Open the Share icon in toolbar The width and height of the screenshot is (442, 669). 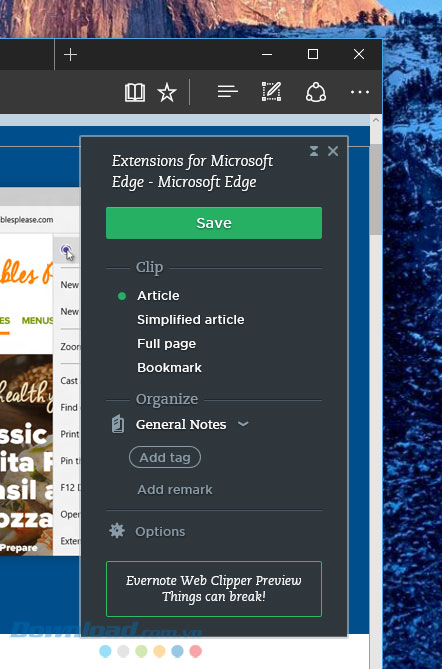316,92
